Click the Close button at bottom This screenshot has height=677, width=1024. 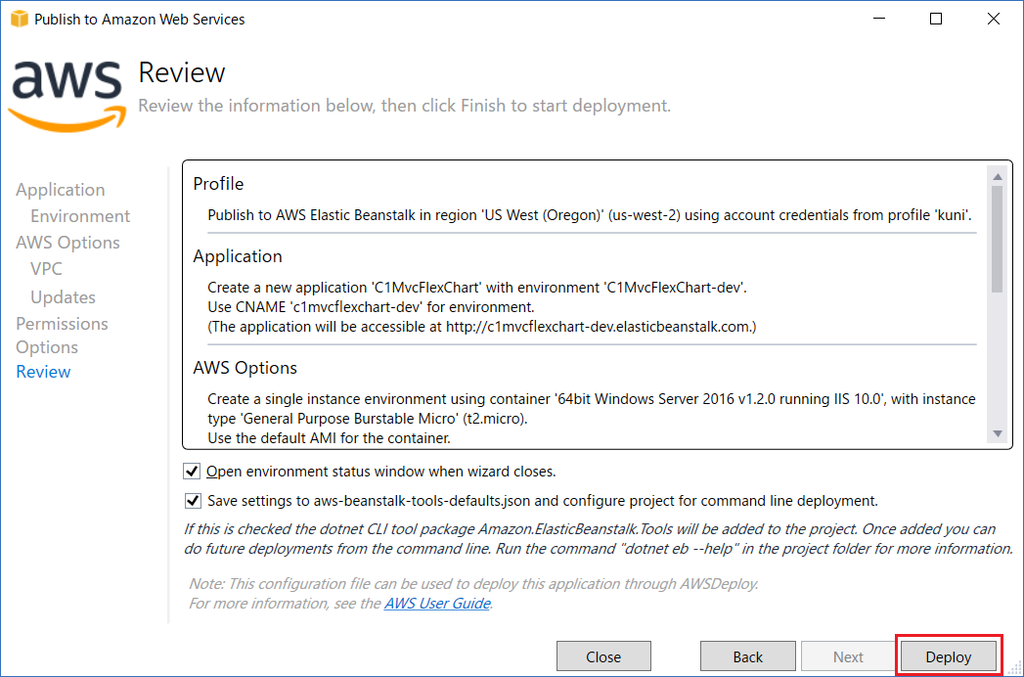603,656
